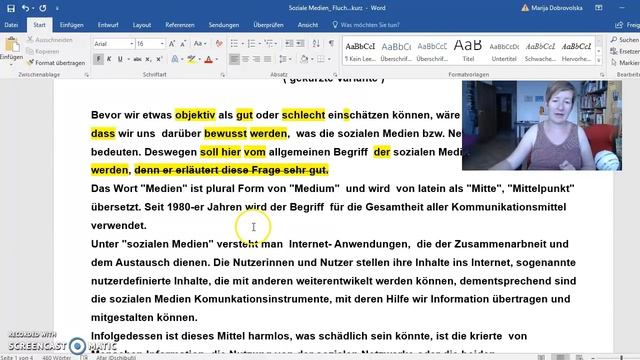This screenshot has width=640, height=360.
Task: Justify the text alignment
Action: 267,60
